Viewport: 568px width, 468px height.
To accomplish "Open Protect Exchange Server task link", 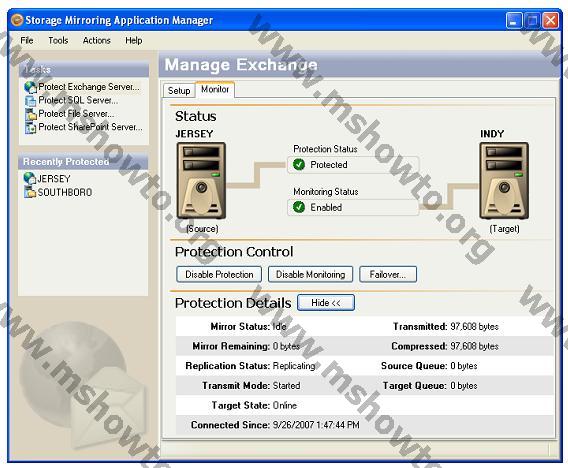I will 89,87.
